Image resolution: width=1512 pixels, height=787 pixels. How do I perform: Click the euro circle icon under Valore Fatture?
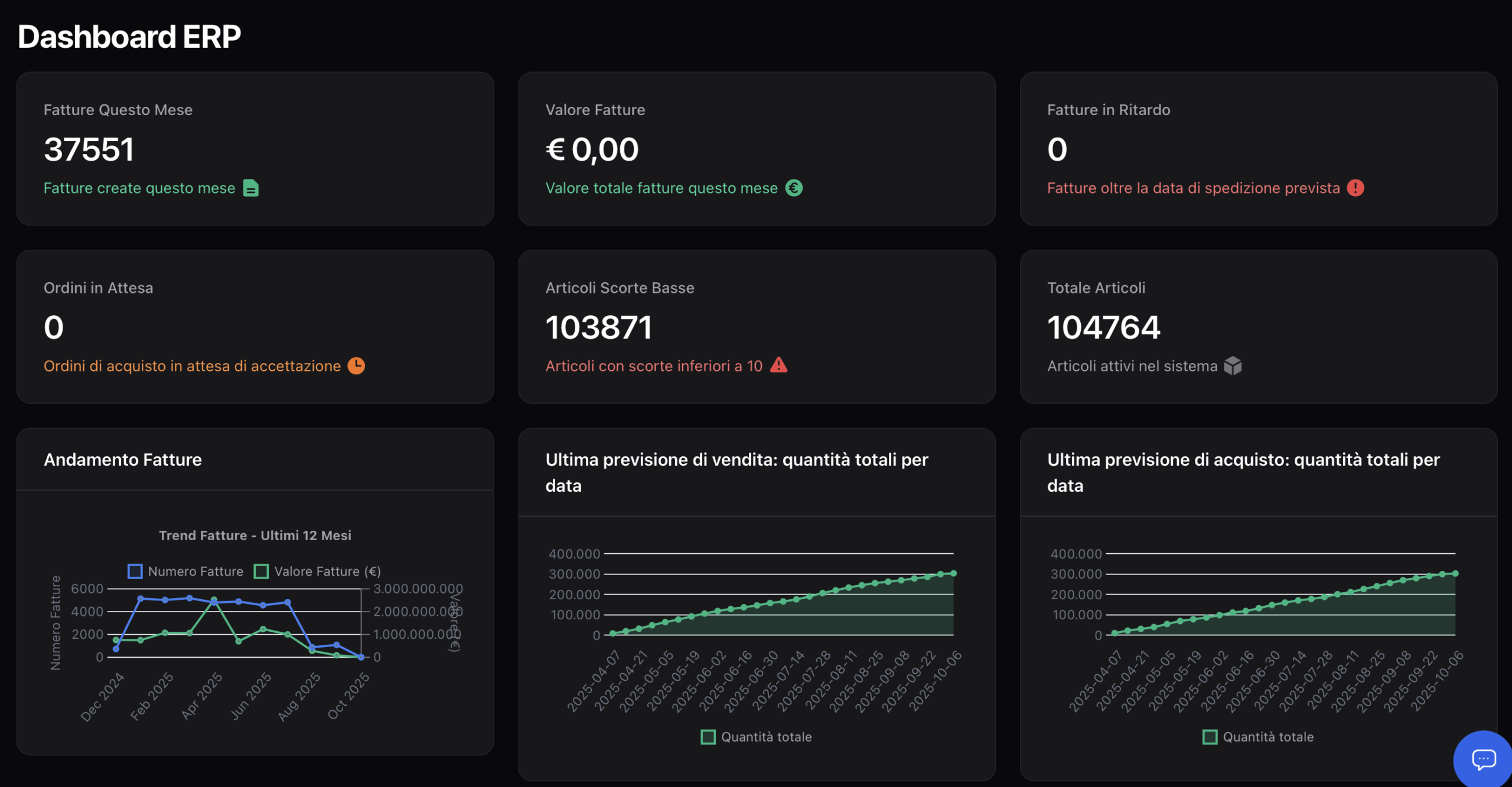pyautogui.click(x=794, y=188)
